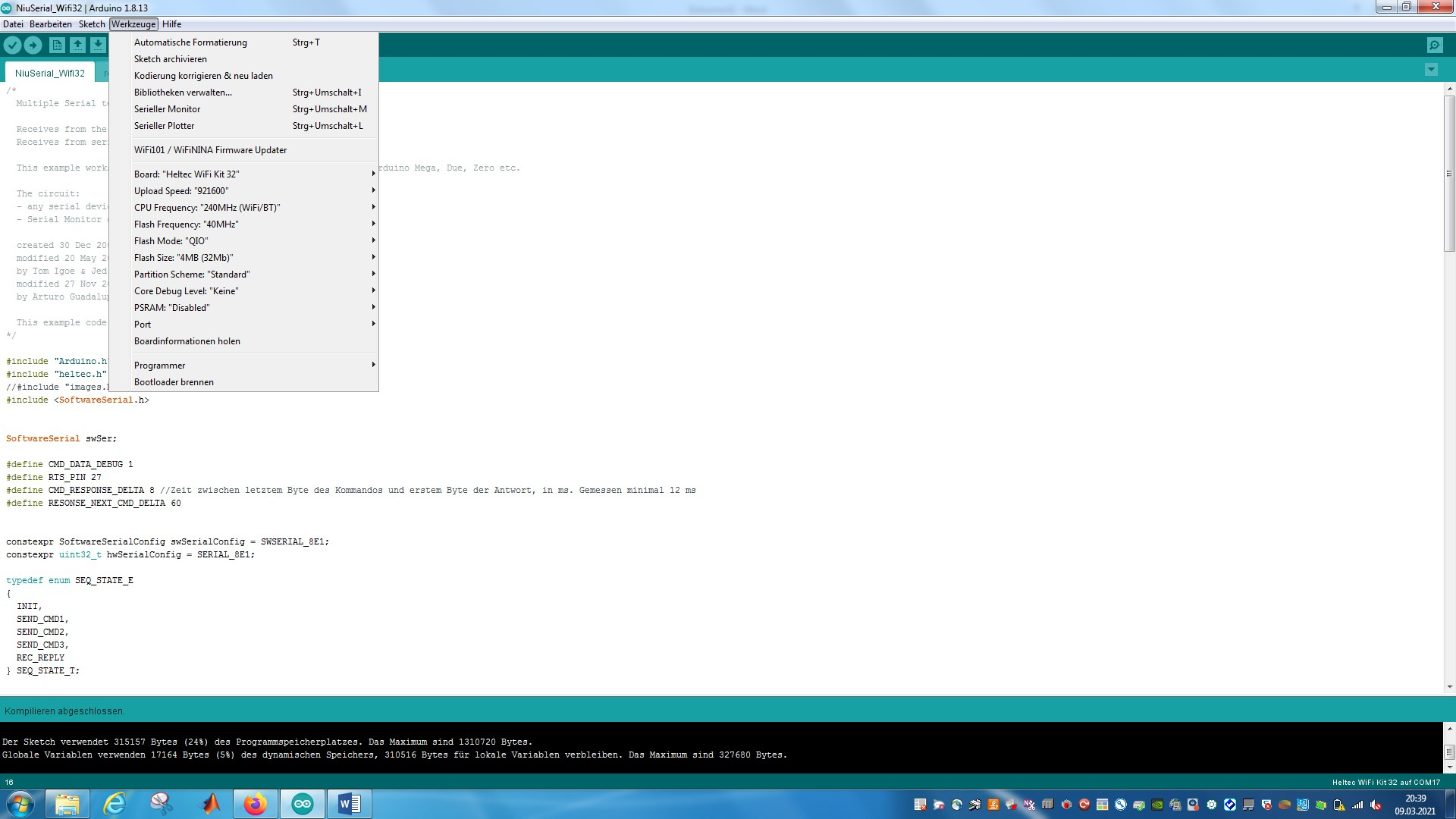This screenshot has width=1456, height=819.
Task: Click the Save sketch toolbar icon
Action: tap(98, 45)
